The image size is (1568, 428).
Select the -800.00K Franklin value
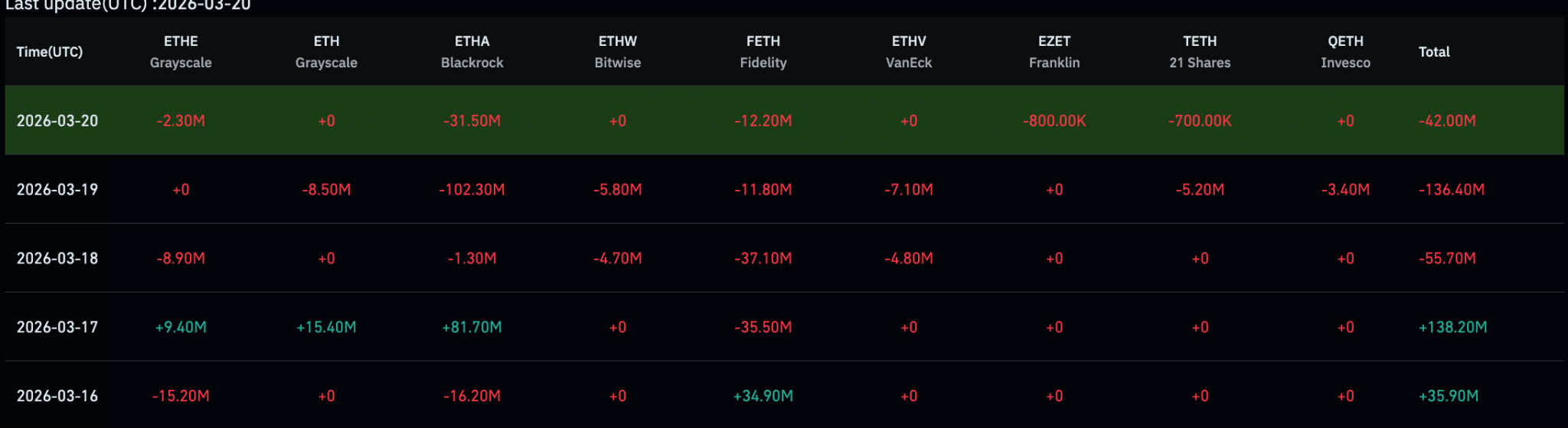tap(1054, 121)
